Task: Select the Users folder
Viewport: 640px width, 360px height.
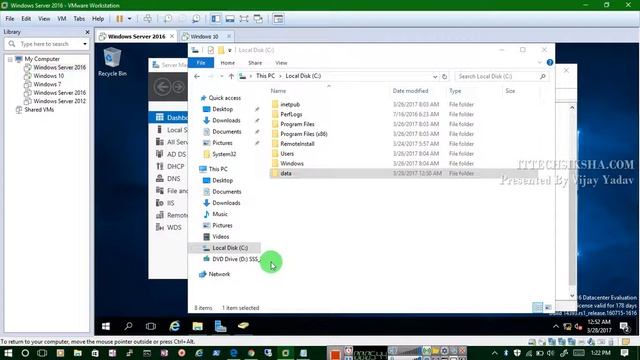Action: 287,153
